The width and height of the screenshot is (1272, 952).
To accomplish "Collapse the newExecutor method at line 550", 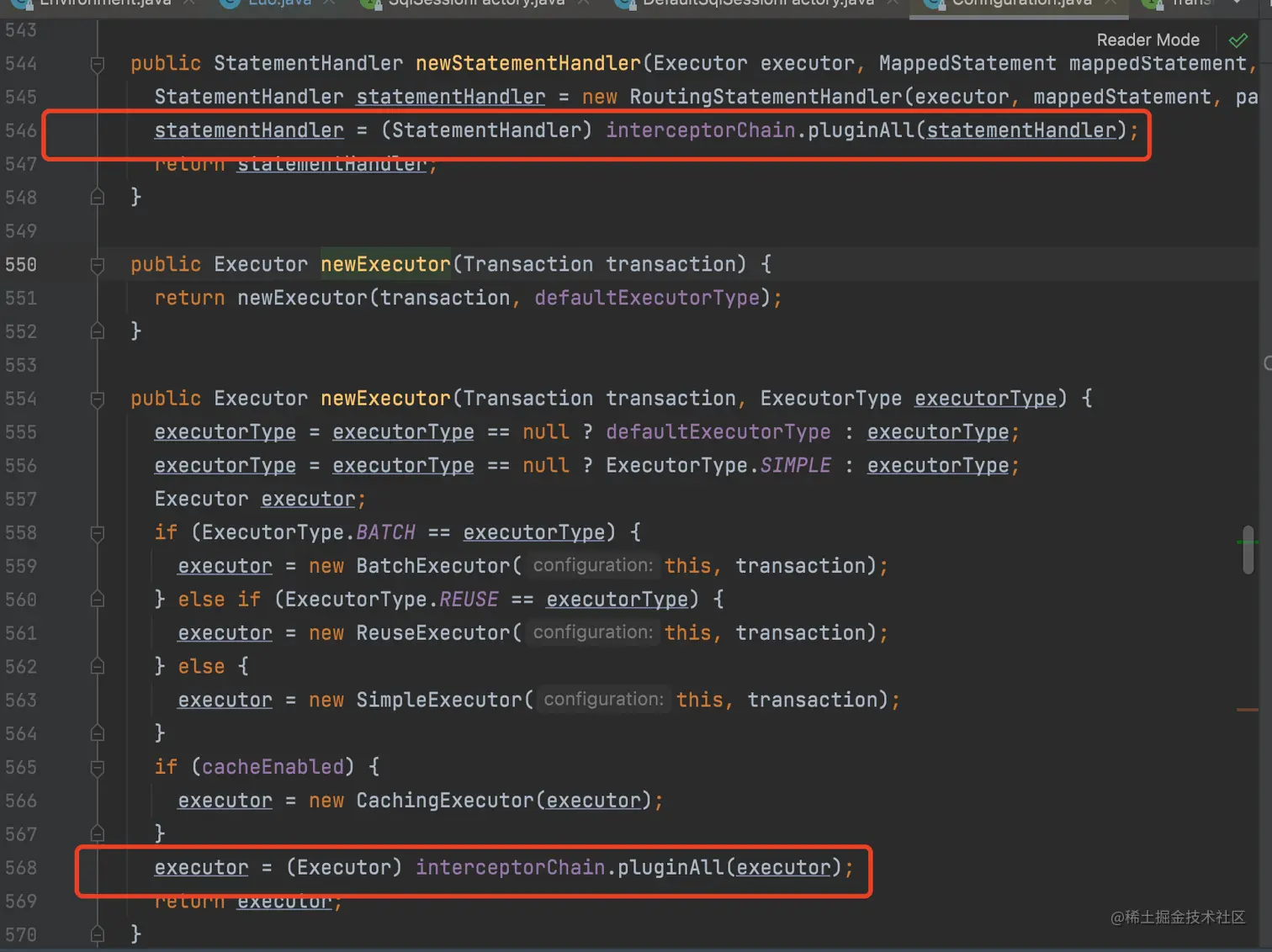I will pos(98,265).
